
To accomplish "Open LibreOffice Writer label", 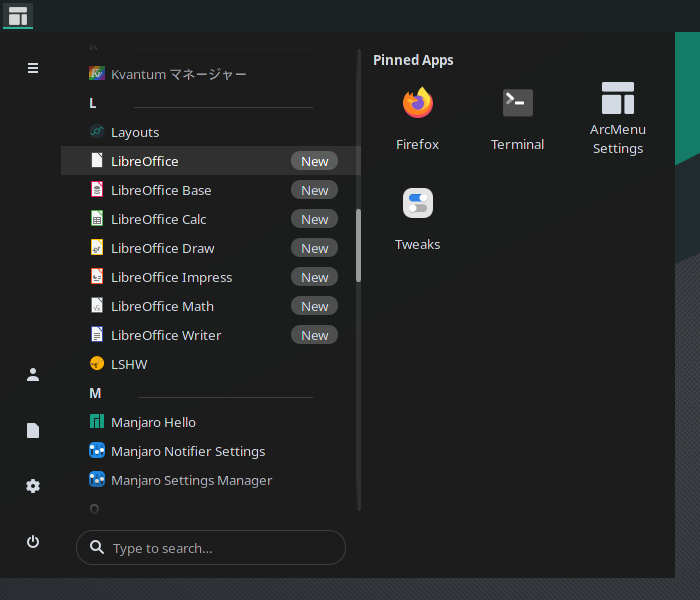I will (166, 335).
